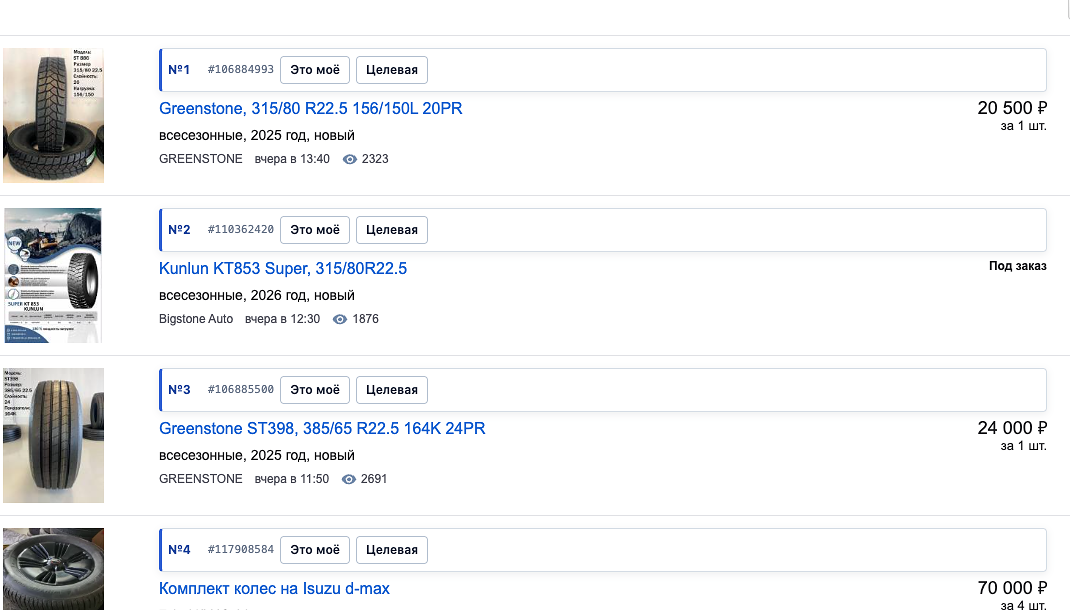Click the views eye icon beside 2691

[x=349, y=479]
